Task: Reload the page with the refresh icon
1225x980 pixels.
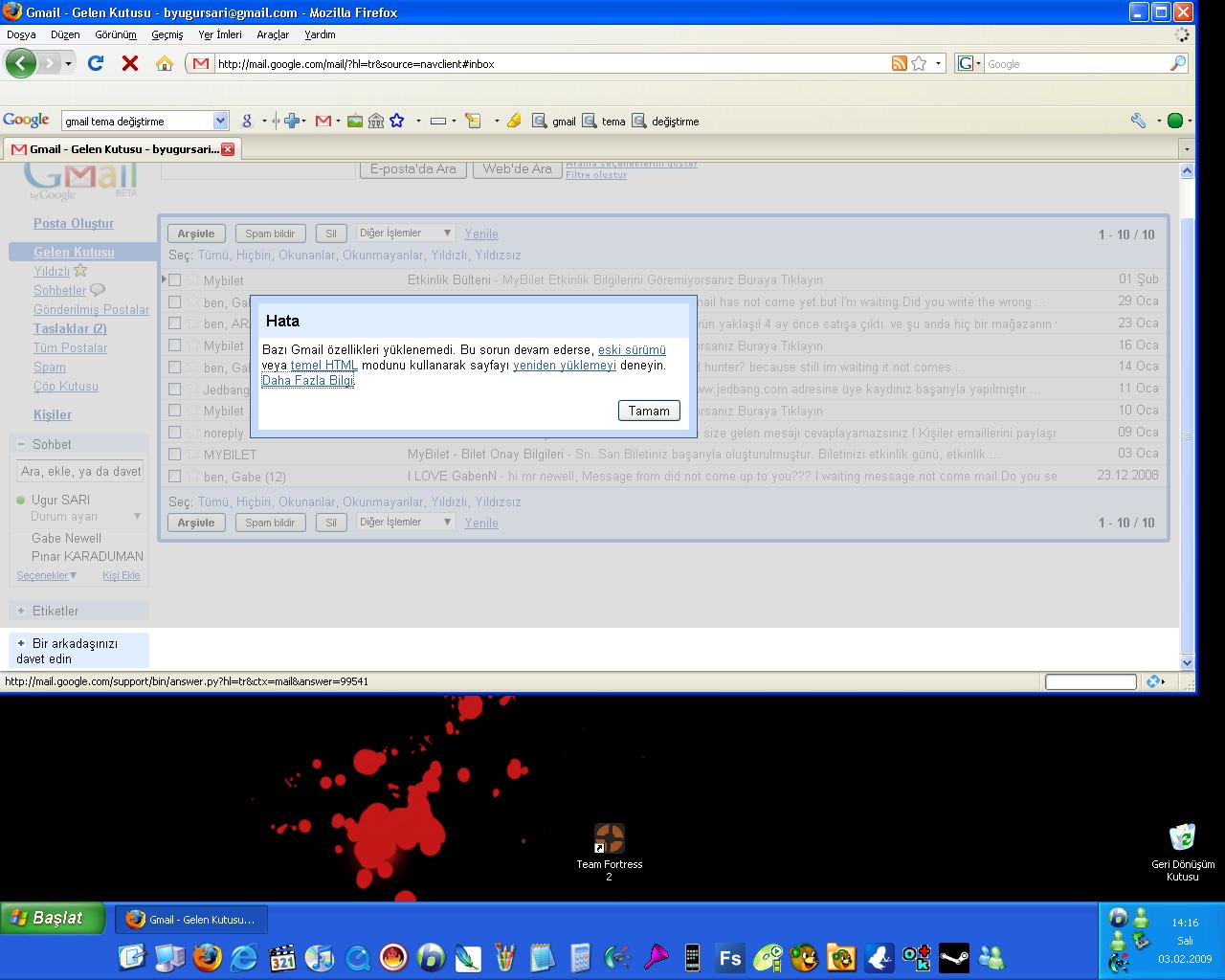Action: tap(95, 64)
